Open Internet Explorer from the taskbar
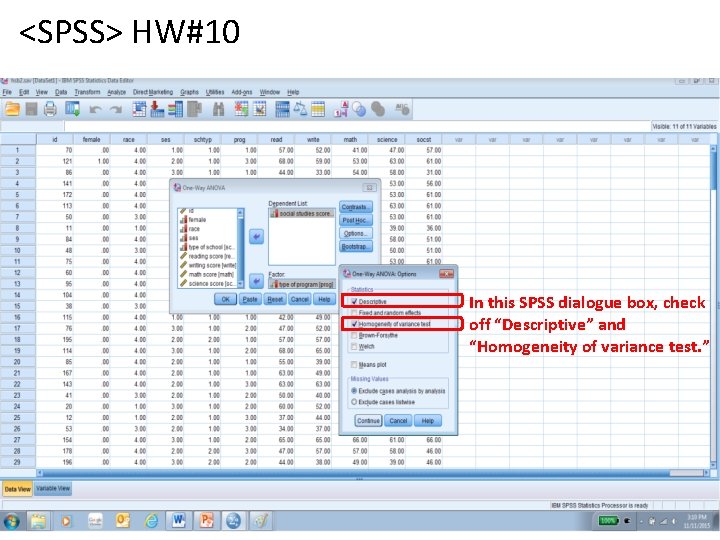 click(152, 521)
